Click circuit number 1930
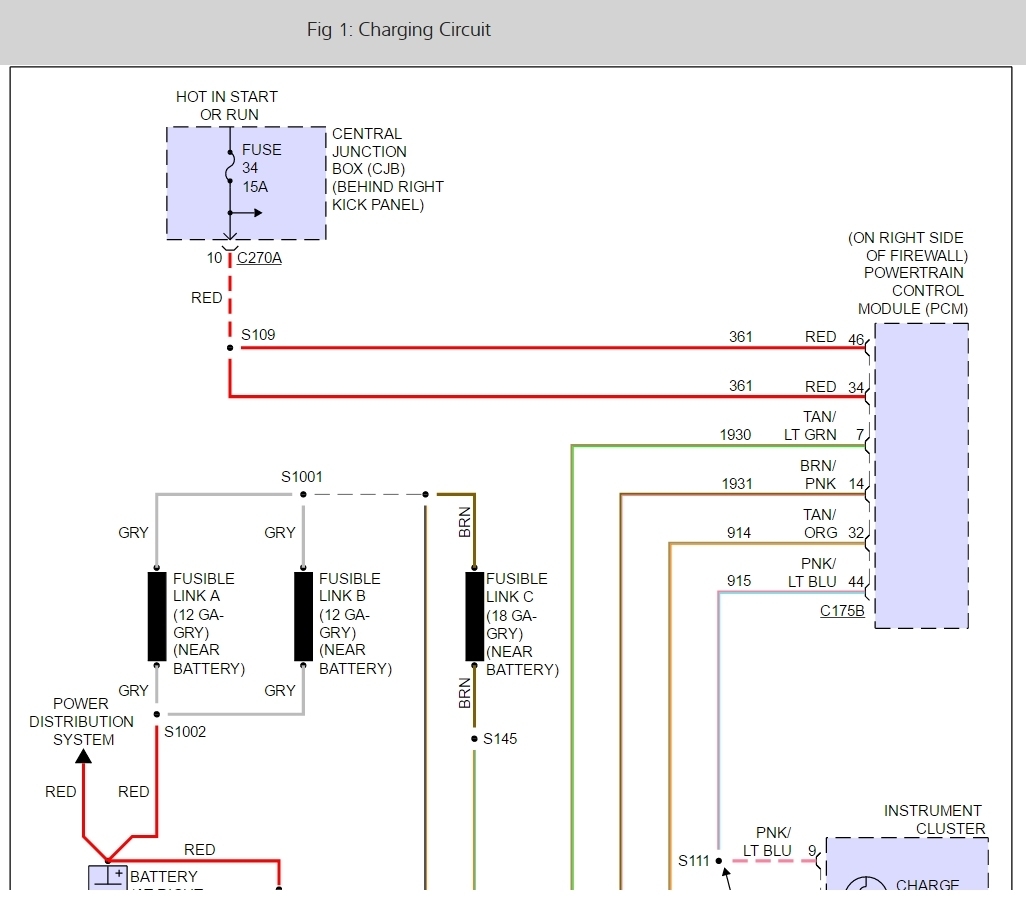The image size is (1026, 908). (x=735, y=435)
